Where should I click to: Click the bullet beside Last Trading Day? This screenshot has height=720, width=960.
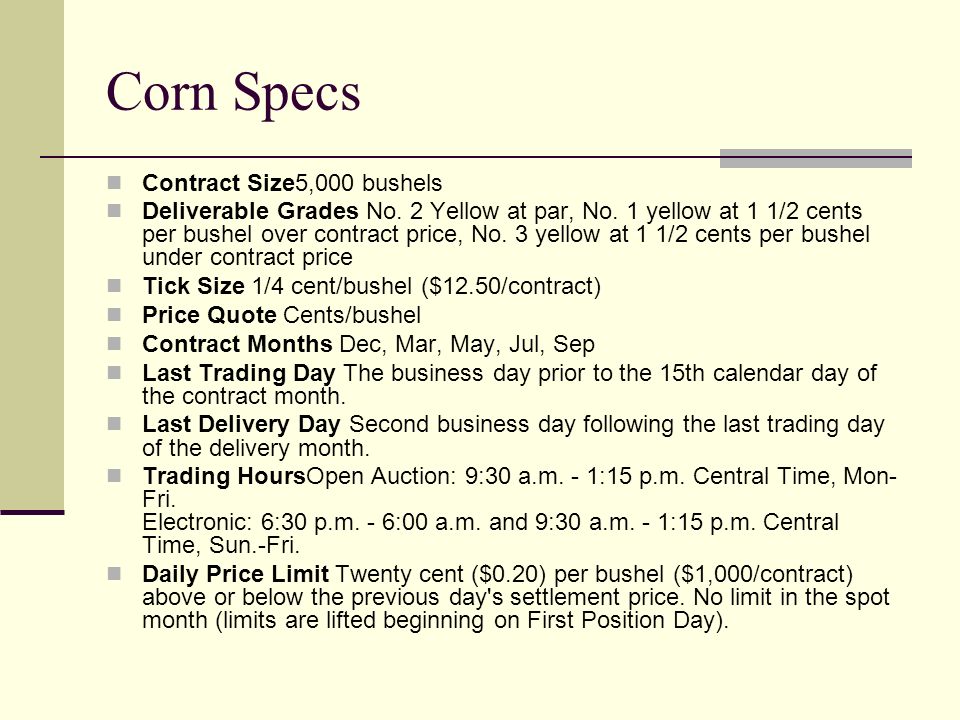(x=114, y=372)
